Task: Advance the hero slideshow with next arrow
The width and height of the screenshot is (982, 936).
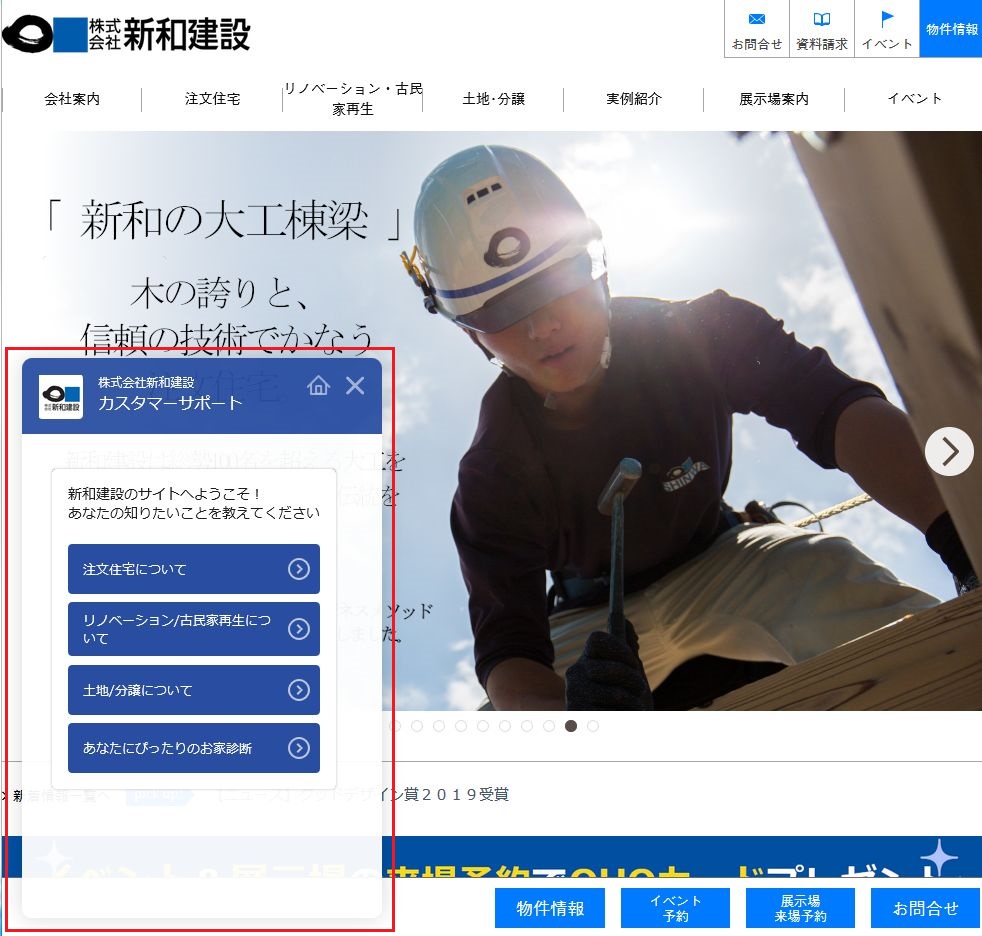Action: (x=949, y=451)
